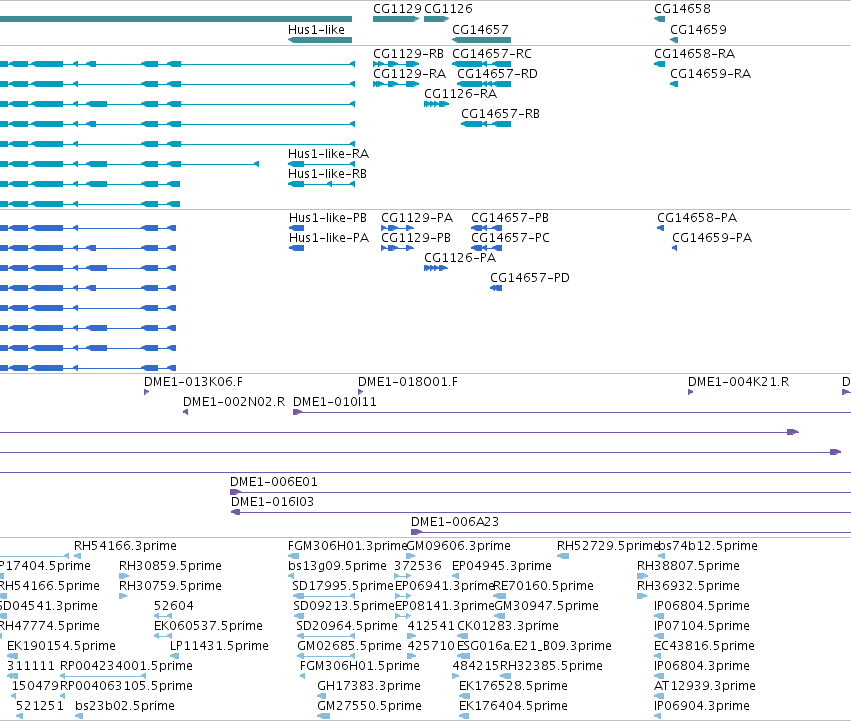
Task: Select EST label SD20964.5prime
Action: click(x=347, y=626)
